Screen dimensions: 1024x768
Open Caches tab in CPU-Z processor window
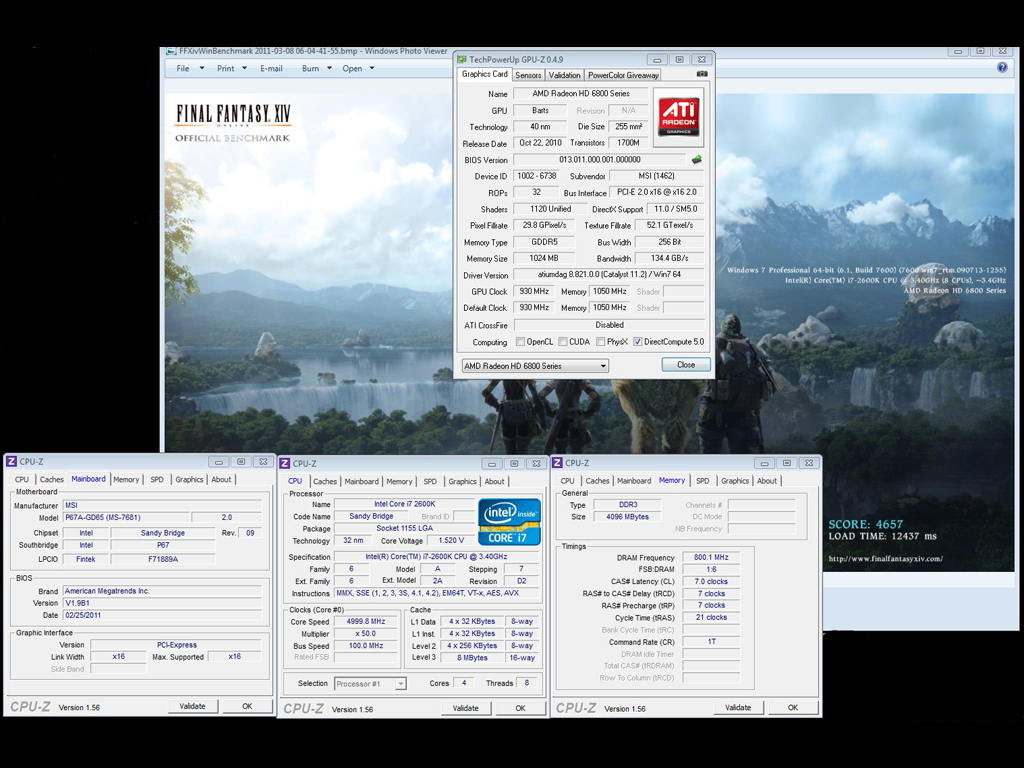pyautogui.click(x=325, y=481)
